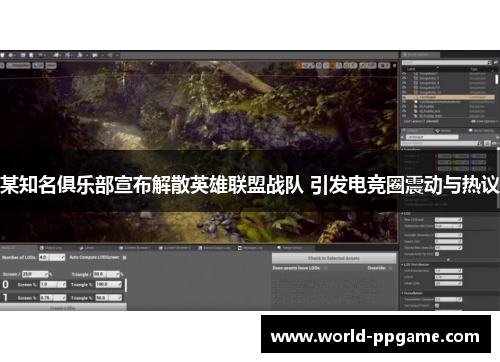
Task: Click the magnifier icon in outliner search
Action: click(x=489, y=63)
